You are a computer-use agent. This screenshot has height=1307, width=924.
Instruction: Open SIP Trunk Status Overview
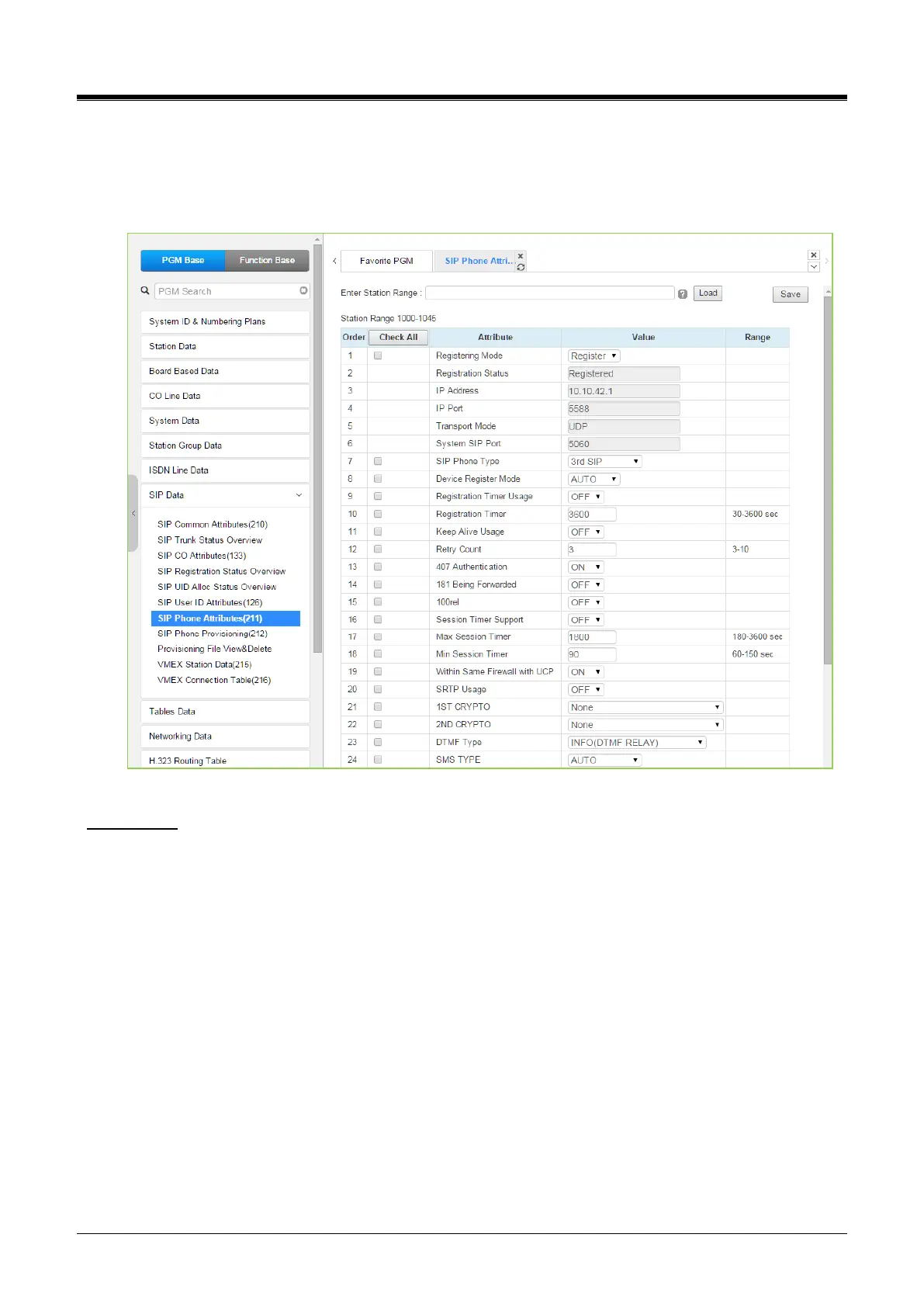pyautogui.click(x=210, y=540)
